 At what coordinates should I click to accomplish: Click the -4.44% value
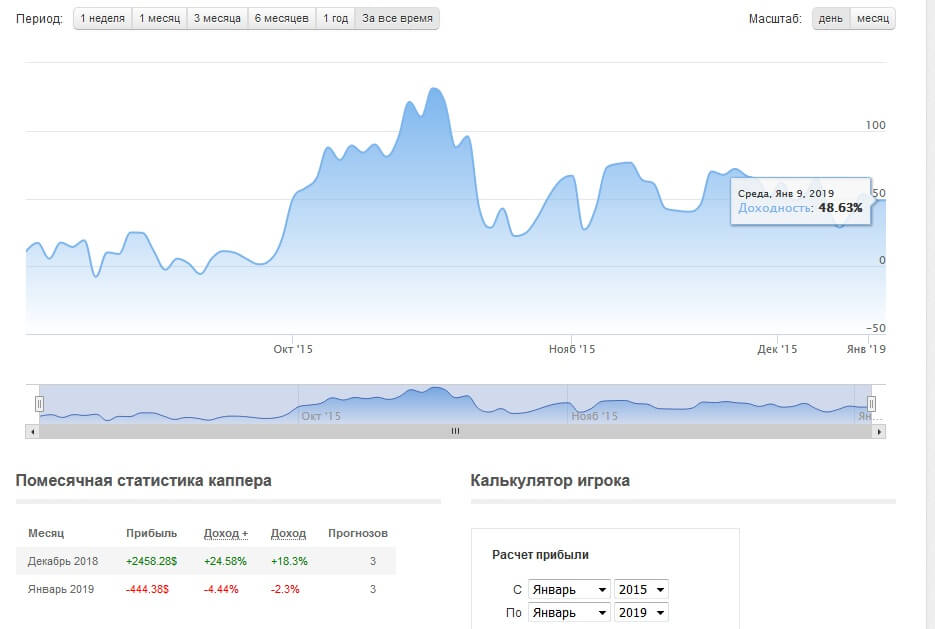[221, 589]
